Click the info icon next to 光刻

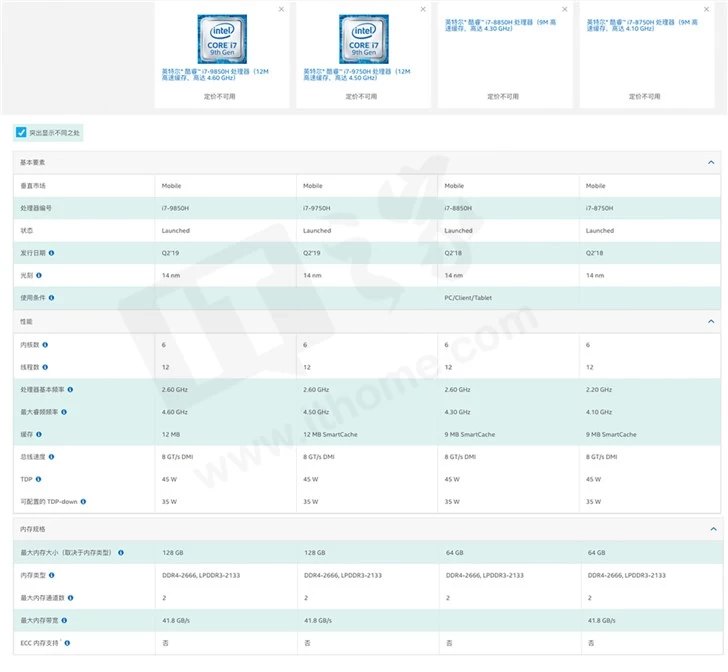coord(38,275)
